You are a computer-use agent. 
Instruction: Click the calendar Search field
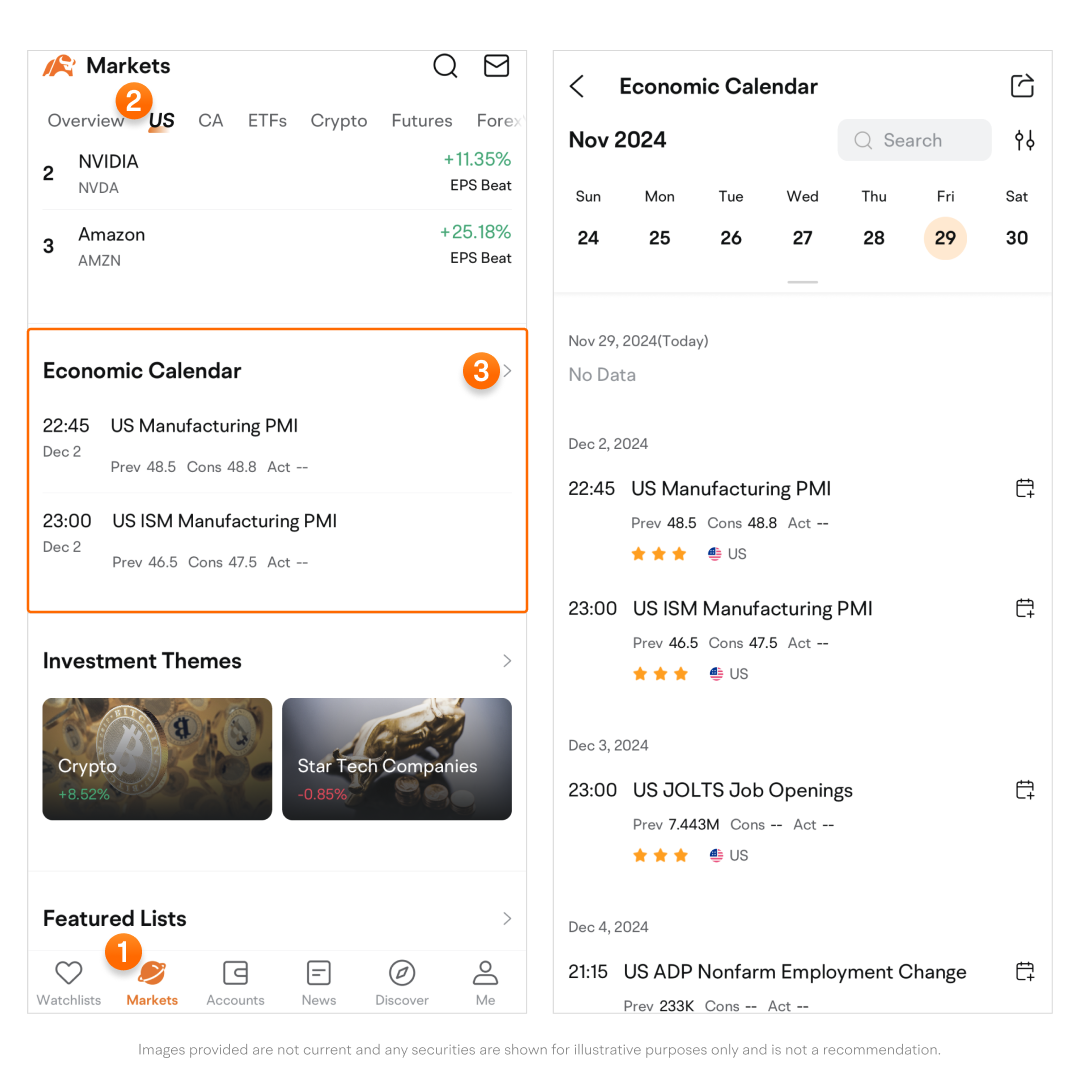click(x=914, y=140)
